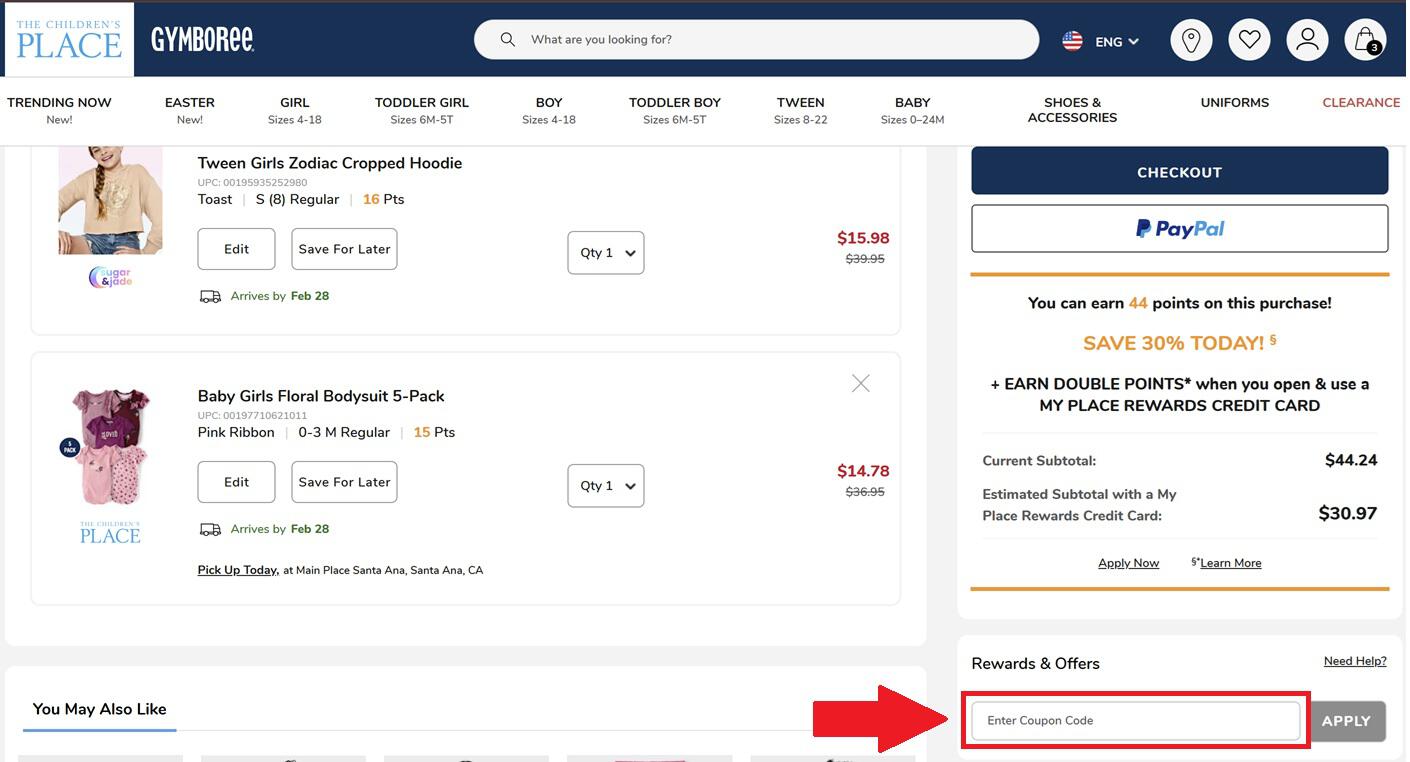This screenshot has height=762, width=1410.
Task: Open Clearance menu
Action: point(1361,102)
